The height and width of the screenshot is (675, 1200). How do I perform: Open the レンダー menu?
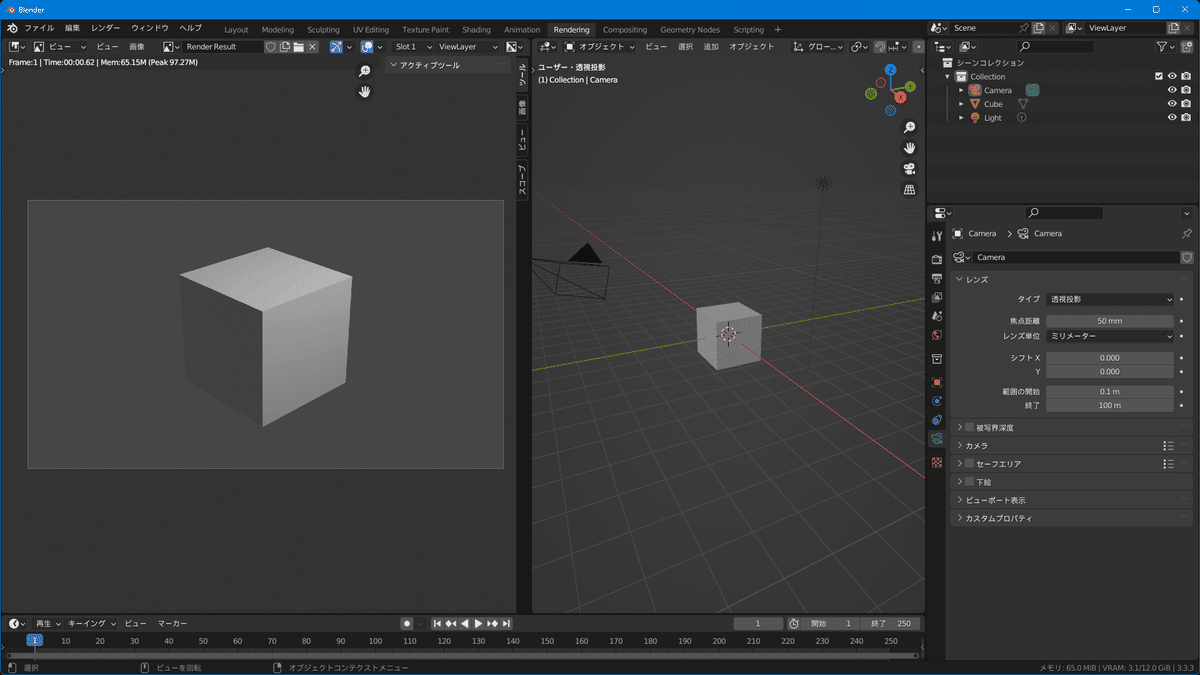tap(106, 28)
